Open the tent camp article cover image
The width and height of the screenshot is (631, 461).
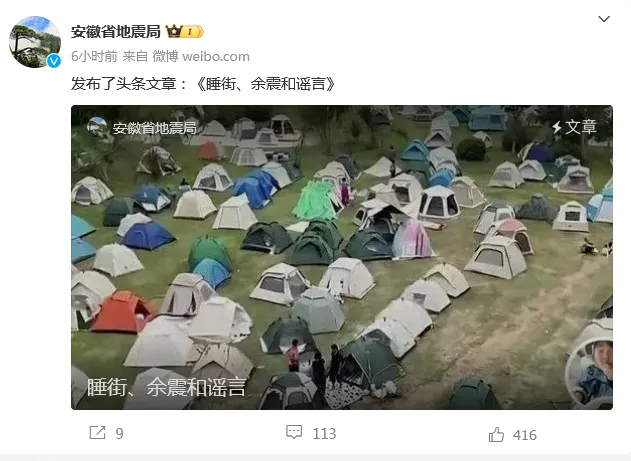pyautogui.click(x=342, y=257)
